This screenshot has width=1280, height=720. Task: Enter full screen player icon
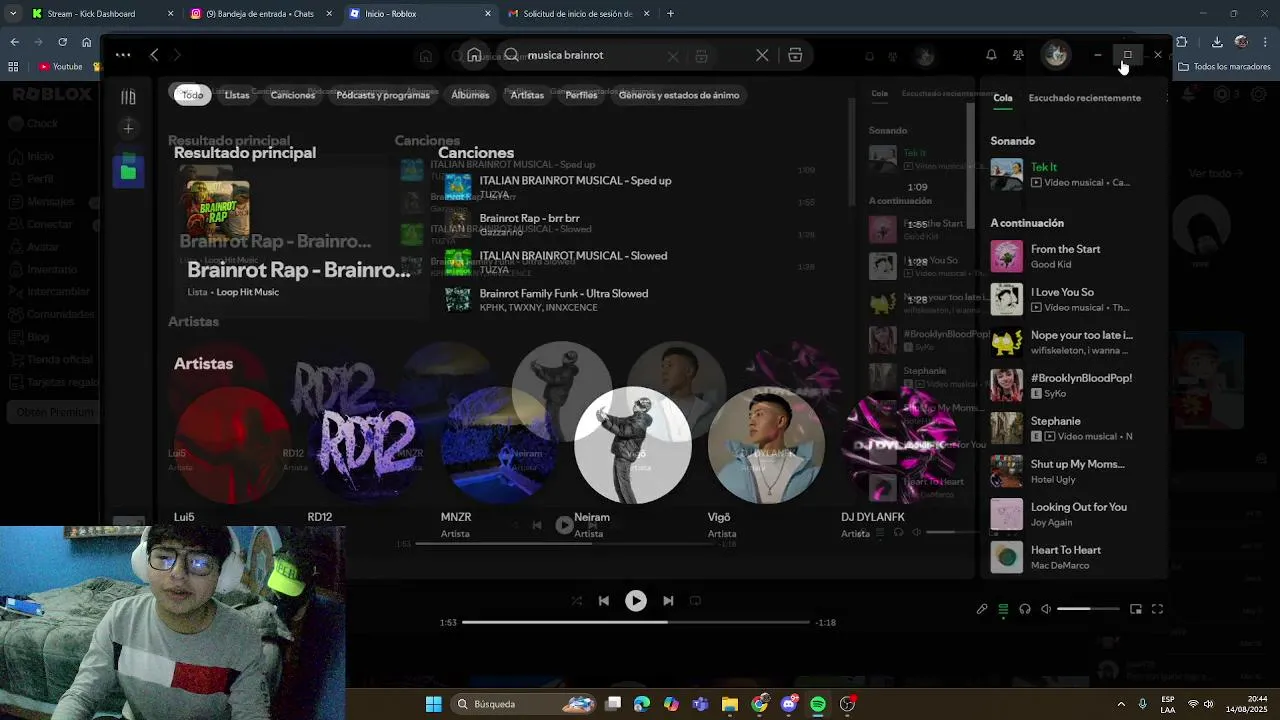(1157, 609)
